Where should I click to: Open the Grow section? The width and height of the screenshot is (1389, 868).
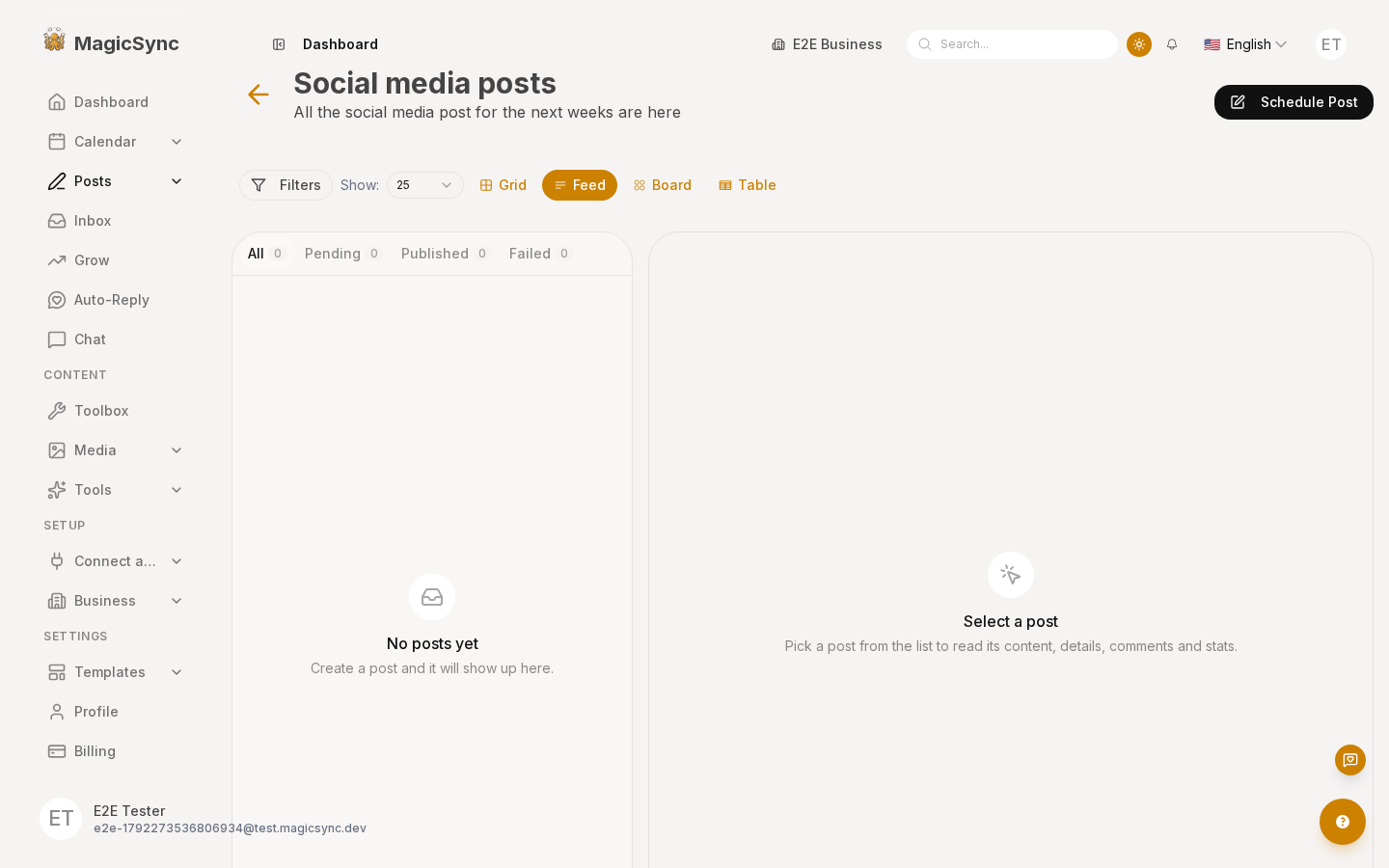pos(116,260)
